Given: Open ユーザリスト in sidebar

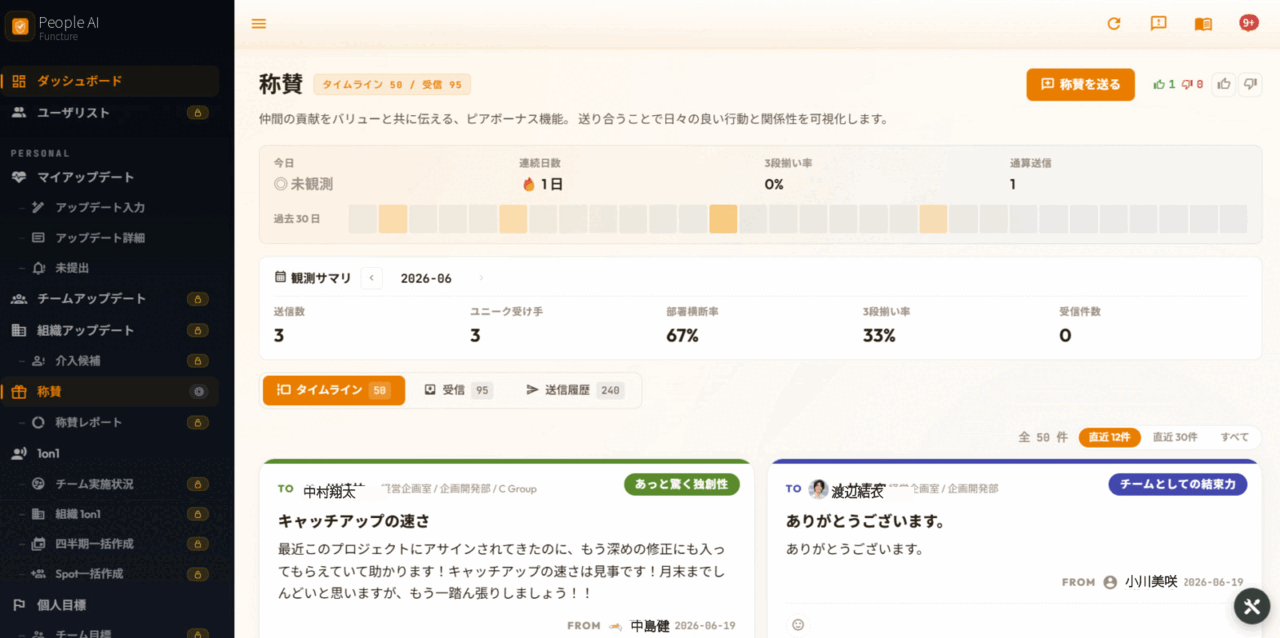Looking at the screenshot, I should point(110,112).
